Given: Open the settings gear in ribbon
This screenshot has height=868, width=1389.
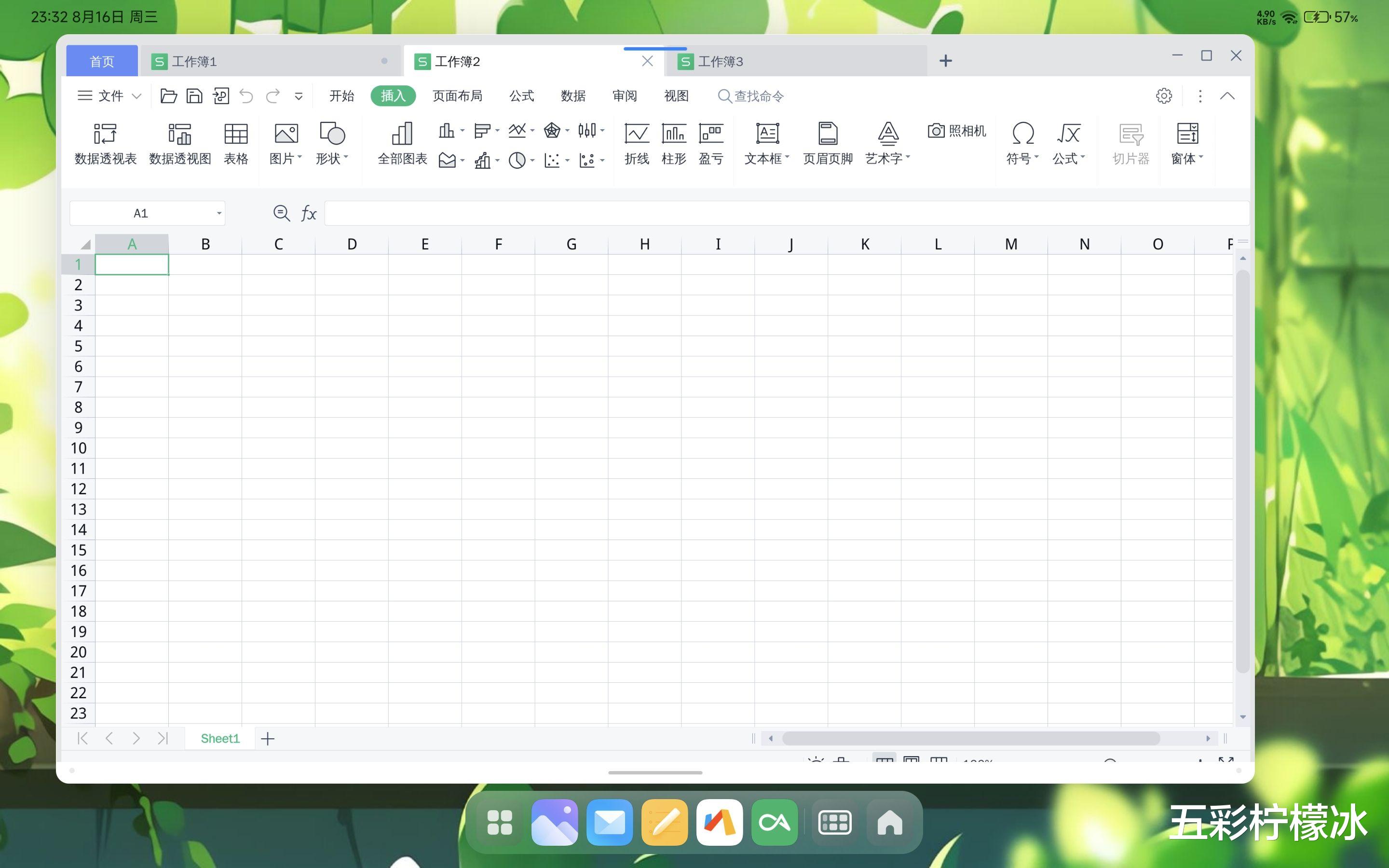Looking at the screenshot, I should (x=1163, y=96).
